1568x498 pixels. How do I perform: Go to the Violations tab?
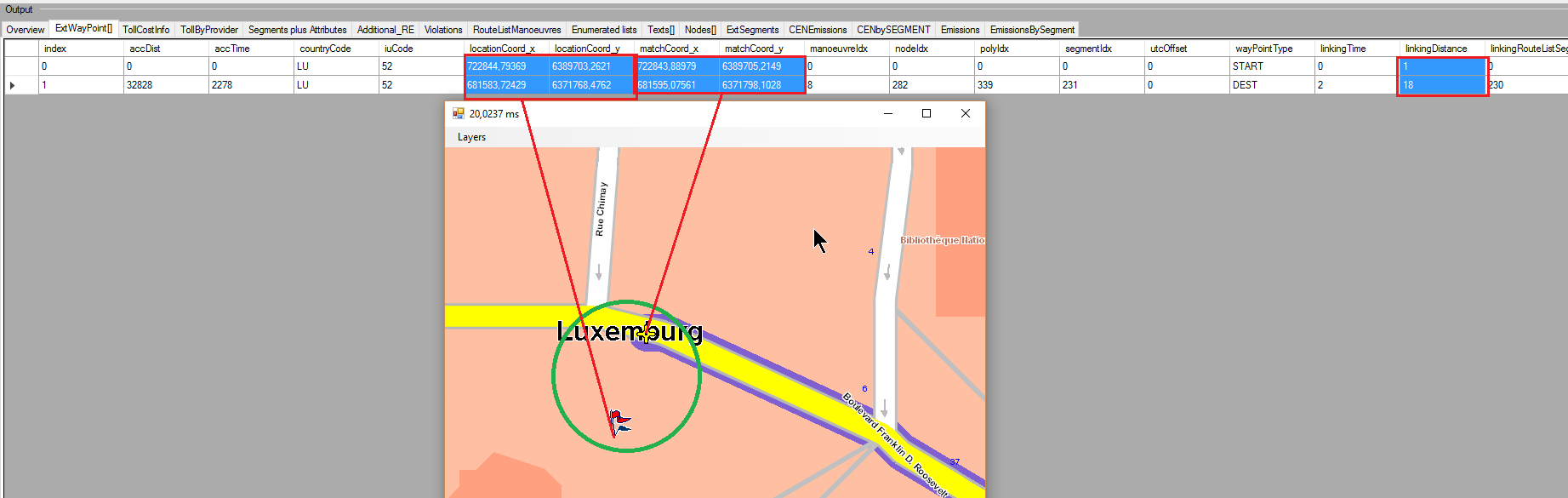tap(443, 30)
